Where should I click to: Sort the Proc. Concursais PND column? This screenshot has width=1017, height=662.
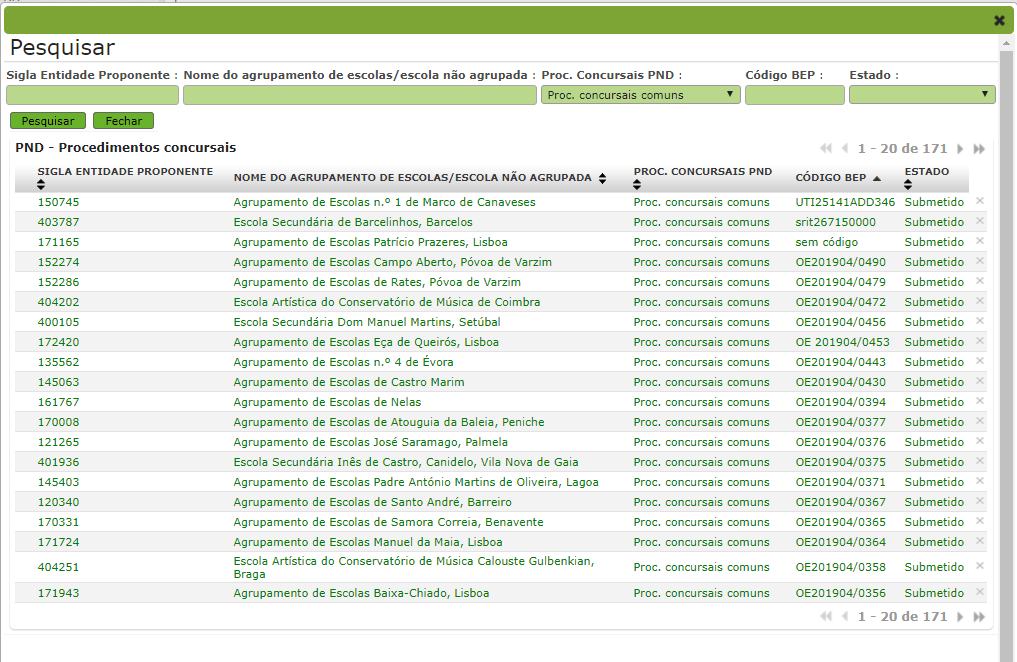click(x=636, y=184)
